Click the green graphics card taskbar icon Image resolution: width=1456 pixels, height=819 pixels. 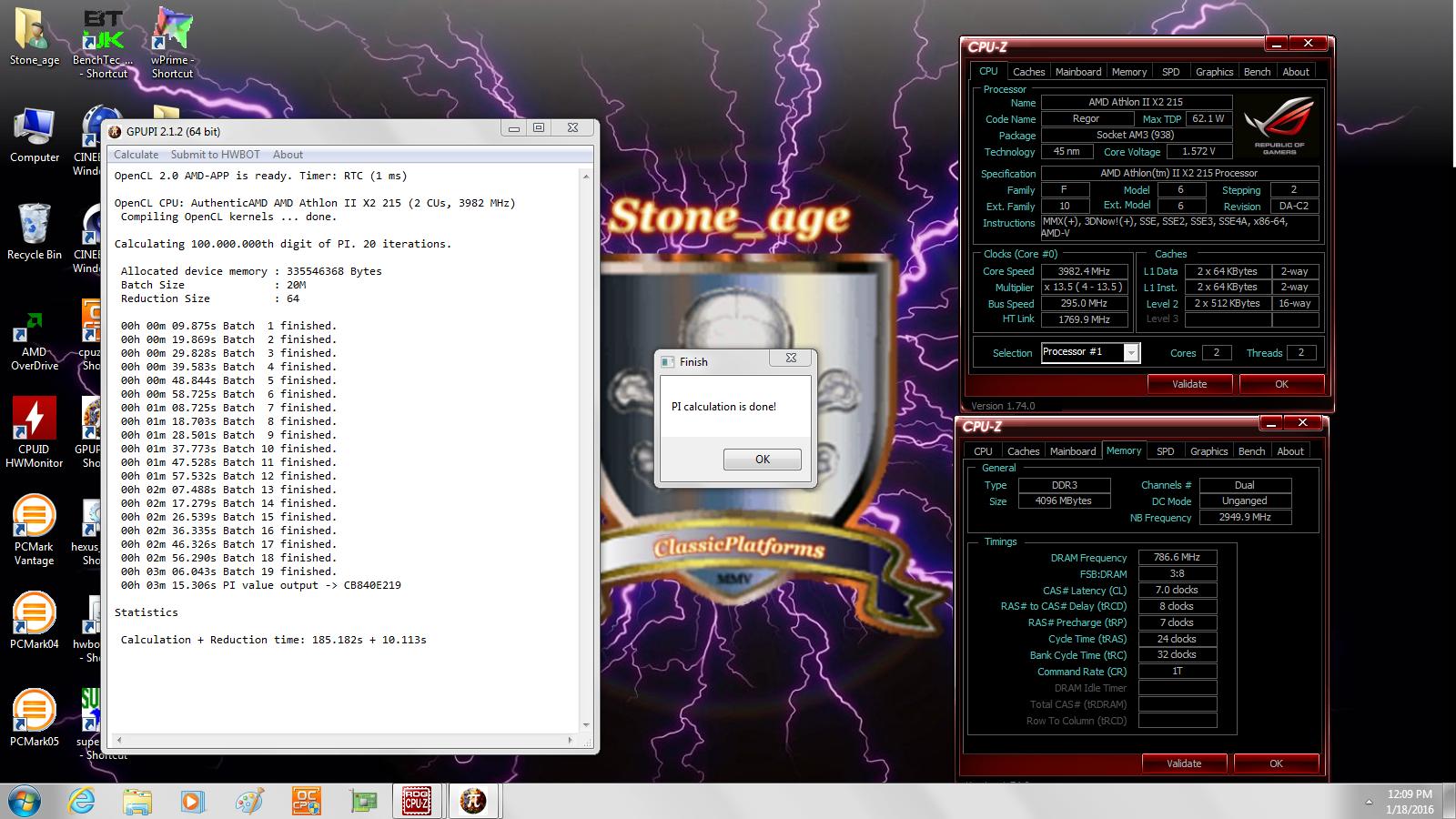[x=362, y=801]
